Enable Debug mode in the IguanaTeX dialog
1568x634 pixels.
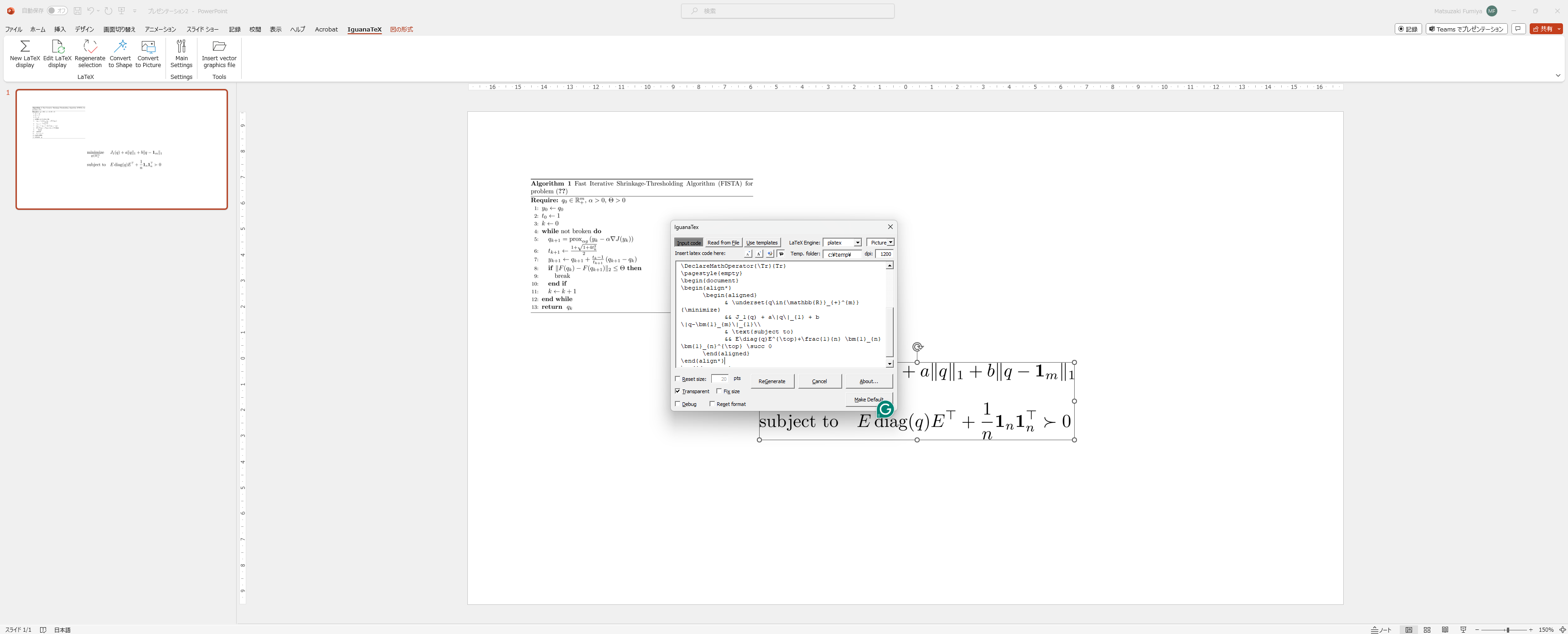coord(678,404)
